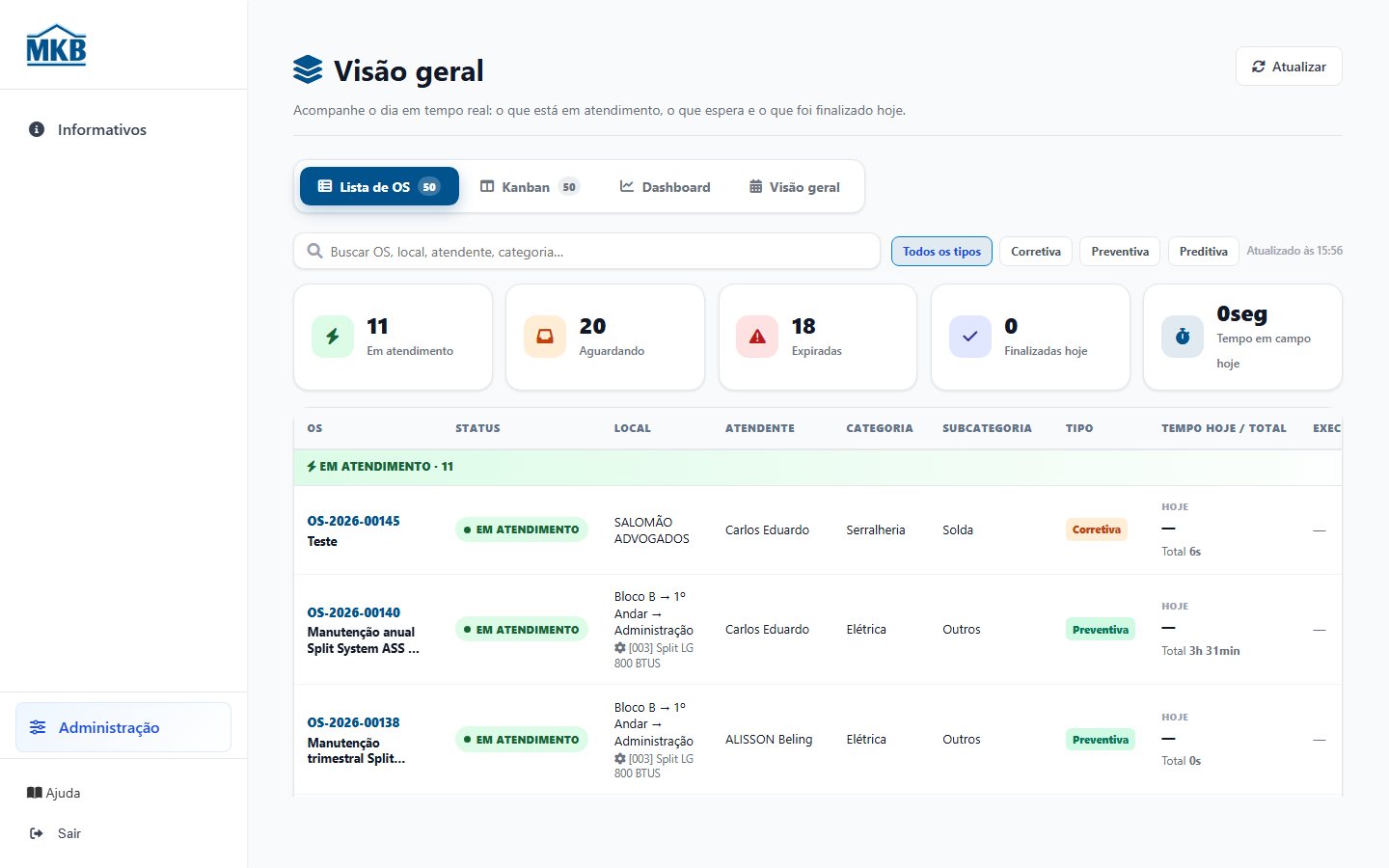This screenshot has height=868, width=1389.
Task: Open the Kanban tab
Action: point(530,186)
